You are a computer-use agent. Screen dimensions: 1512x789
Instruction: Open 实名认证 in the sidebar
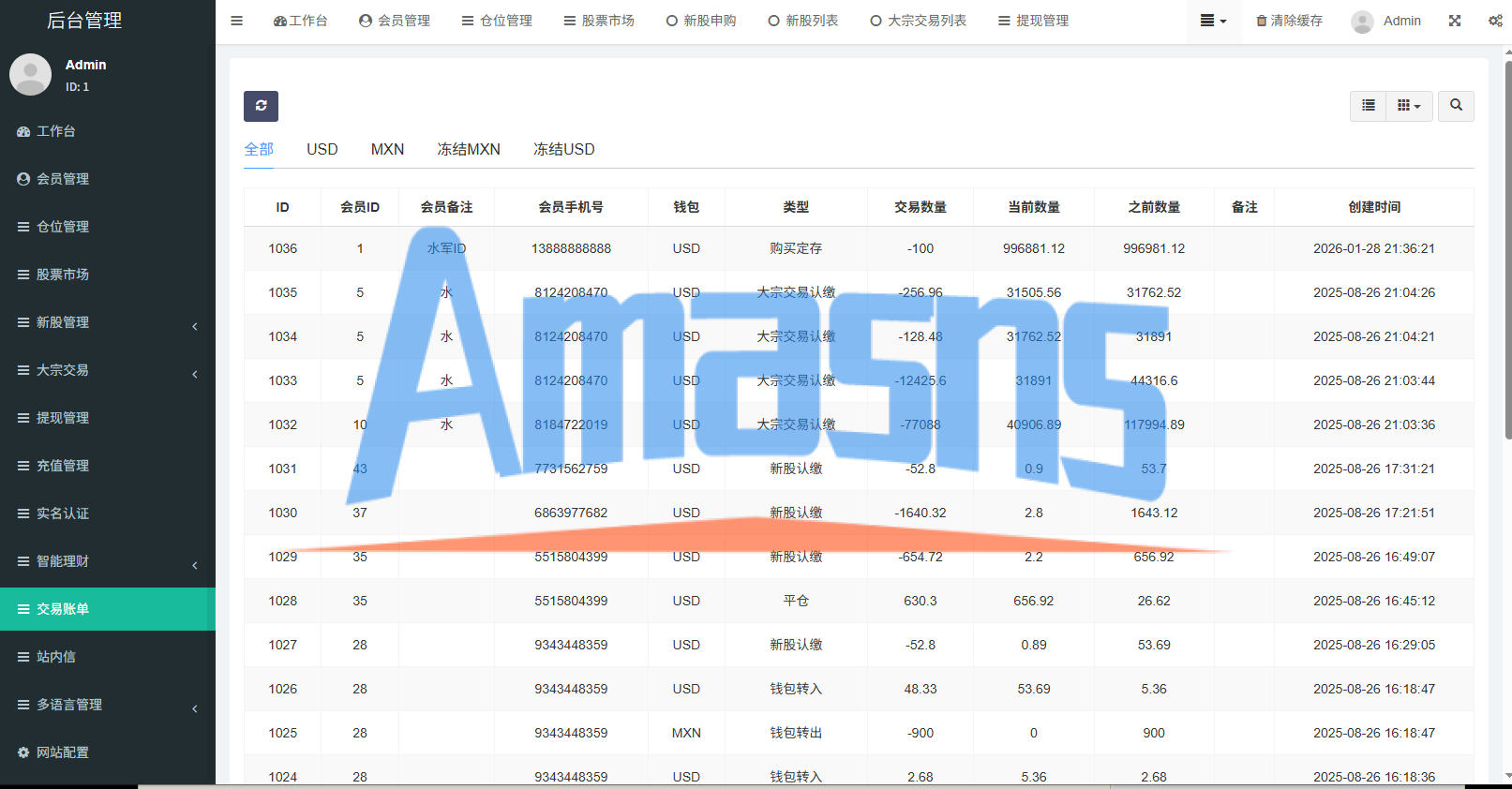point(108,514)
